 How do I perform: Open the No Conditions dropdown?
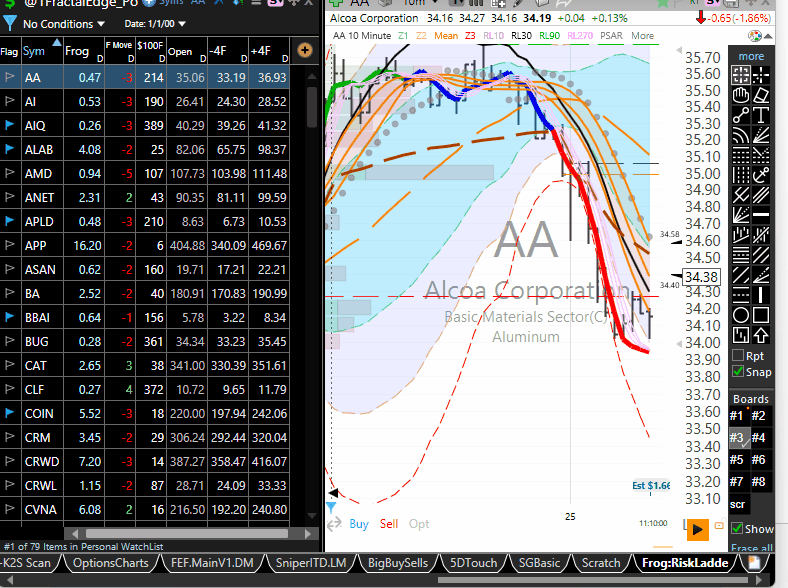pyautogui.click(x=63, y=24)
